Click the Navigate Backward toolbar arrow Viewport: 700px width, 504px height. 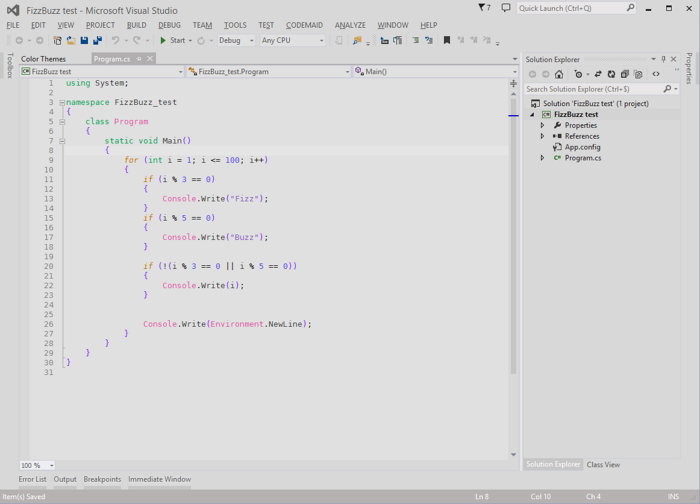click(x=19, y=40)
